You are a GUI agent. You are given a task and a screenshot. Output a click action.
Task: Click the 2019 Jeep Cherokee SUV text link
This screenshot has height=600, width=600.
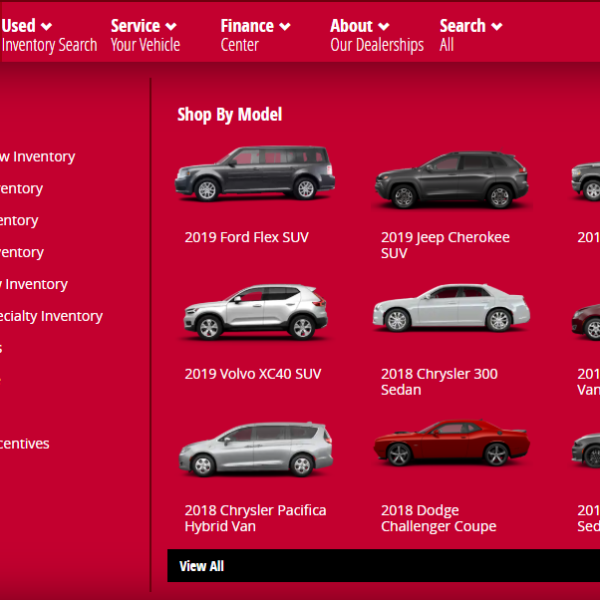[445, 245]
